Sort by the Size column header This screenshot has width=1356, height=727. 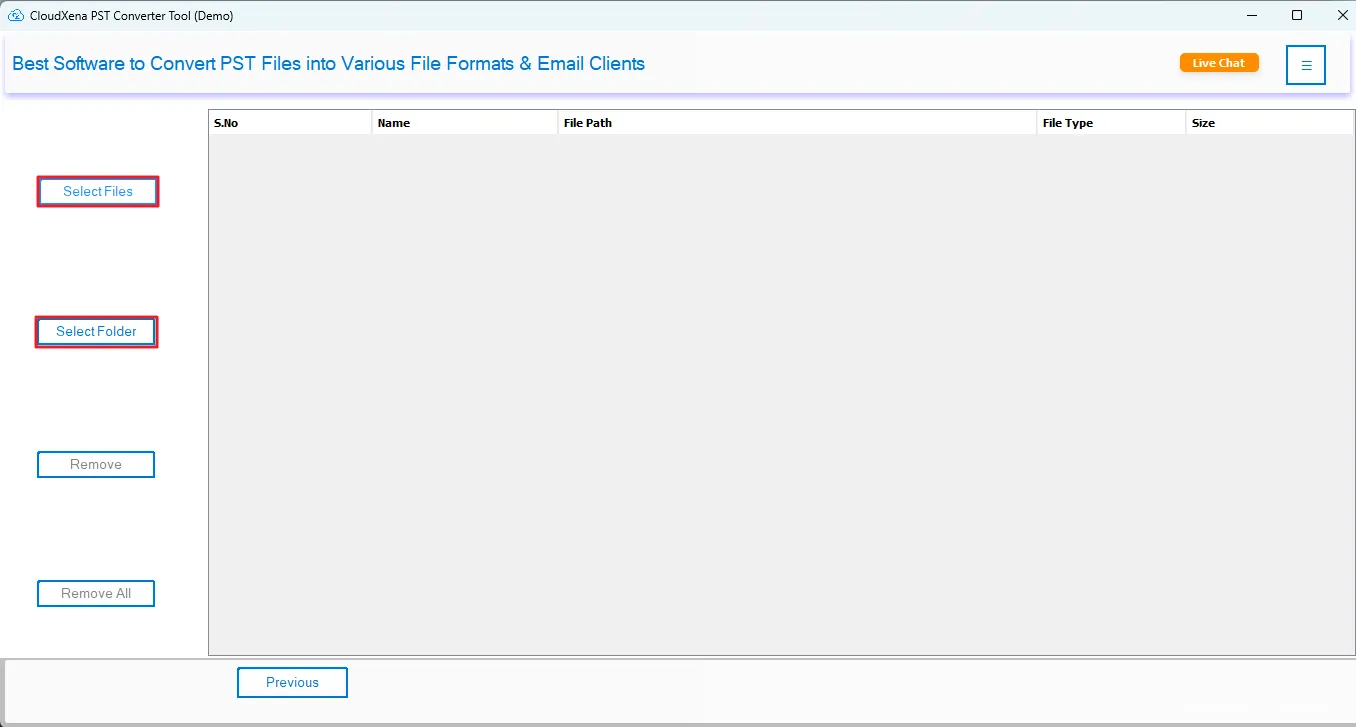[1268, 123]
